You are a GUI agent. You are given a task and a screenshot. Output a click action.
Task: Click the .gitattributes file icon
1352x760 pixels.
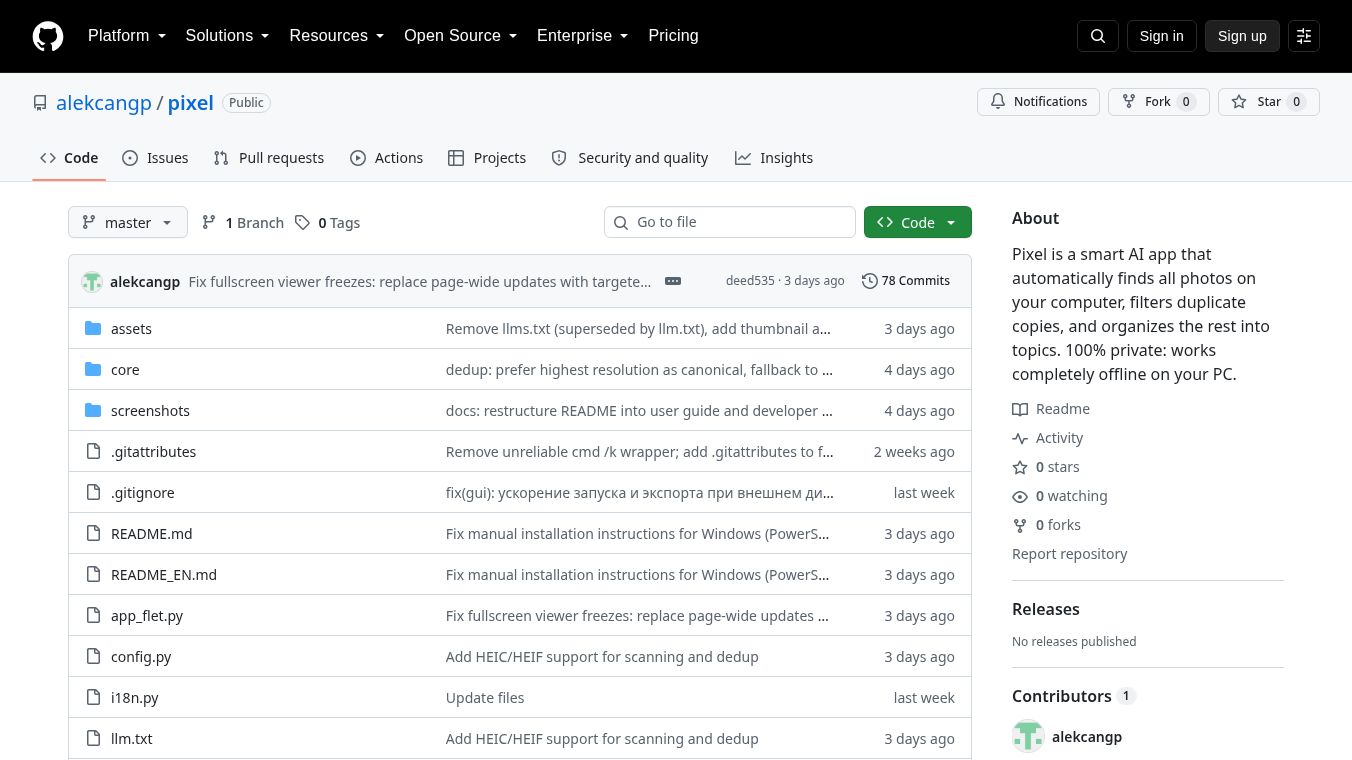pos(93,451)
